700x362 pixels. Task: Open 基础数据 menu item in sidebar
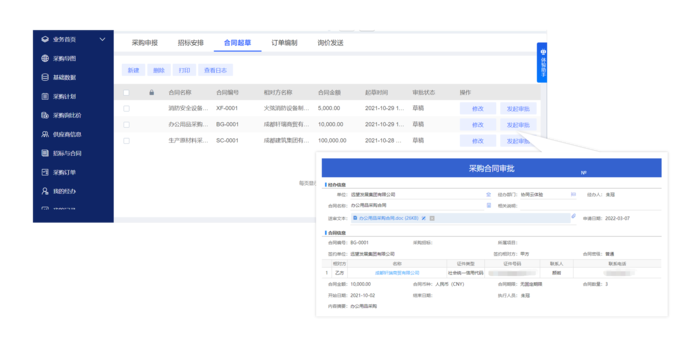coord(65,77)
